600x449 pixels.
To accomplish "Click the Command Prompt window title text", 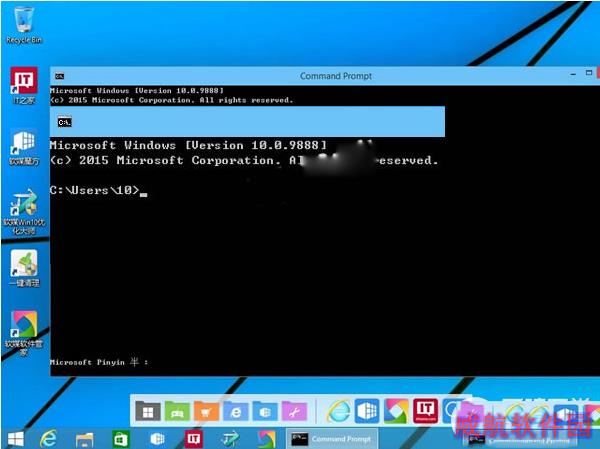I will pyautogui.click(x=336, y=76).
